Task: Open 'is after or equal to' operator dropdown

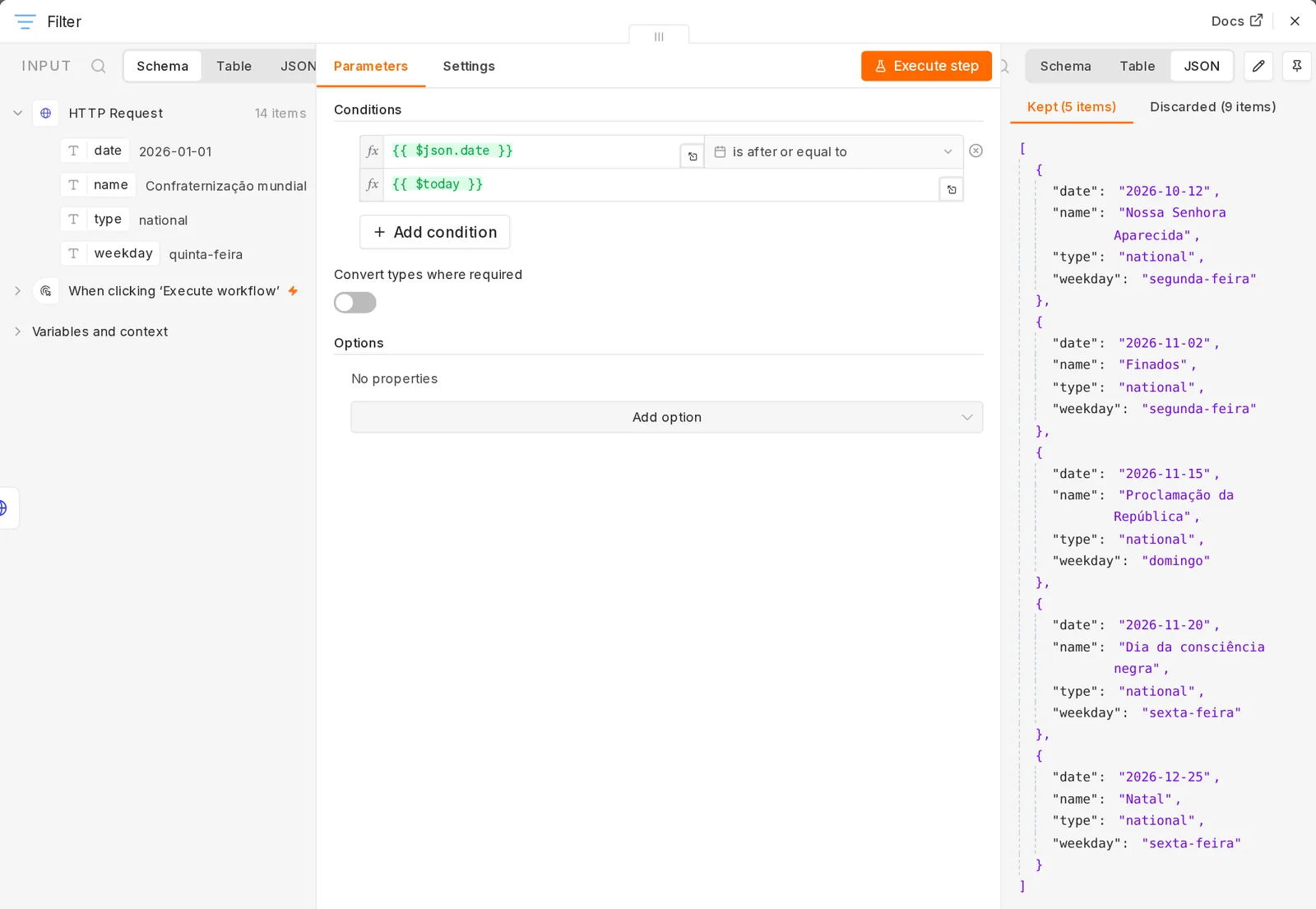Action: tap(833, 151)
